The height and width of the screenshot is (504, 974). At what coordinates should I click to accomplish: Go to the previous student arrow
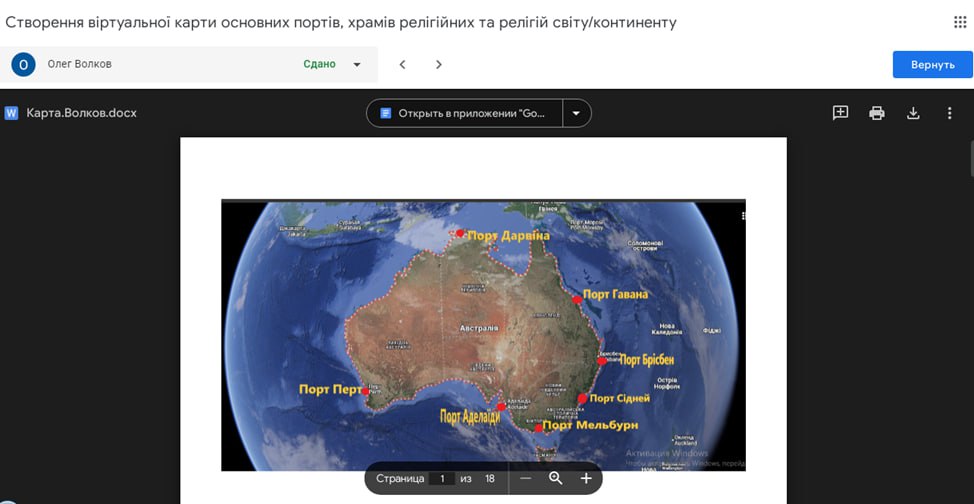[402, 65]
